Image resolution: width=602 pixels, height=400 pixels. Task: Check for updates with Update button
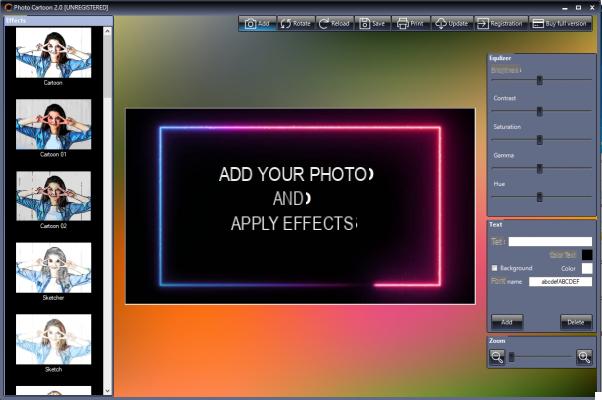[452, 24]
